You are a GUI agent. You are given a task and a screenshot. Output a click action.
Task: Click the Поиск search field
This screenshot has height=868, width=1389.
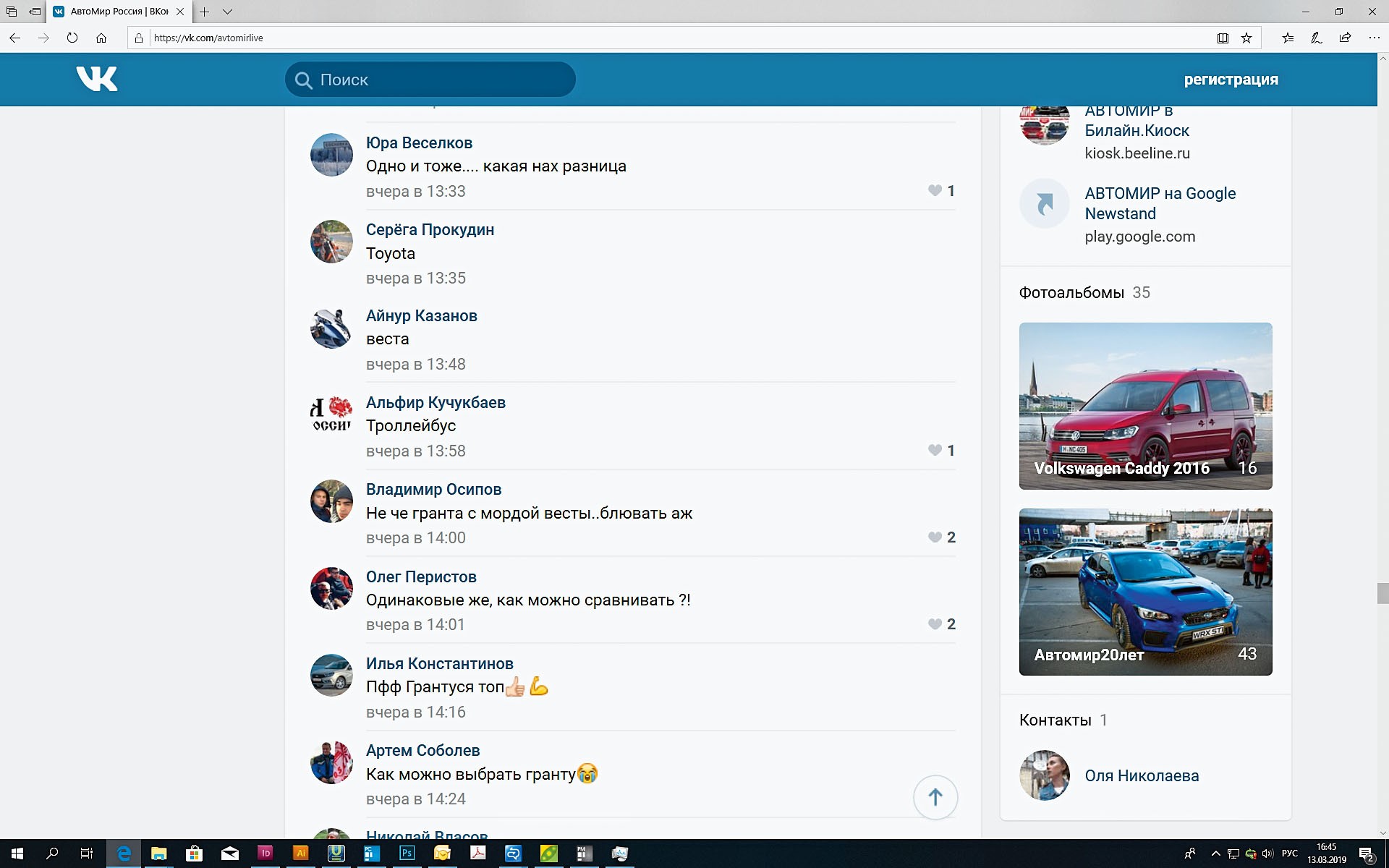tap(430, 80)
